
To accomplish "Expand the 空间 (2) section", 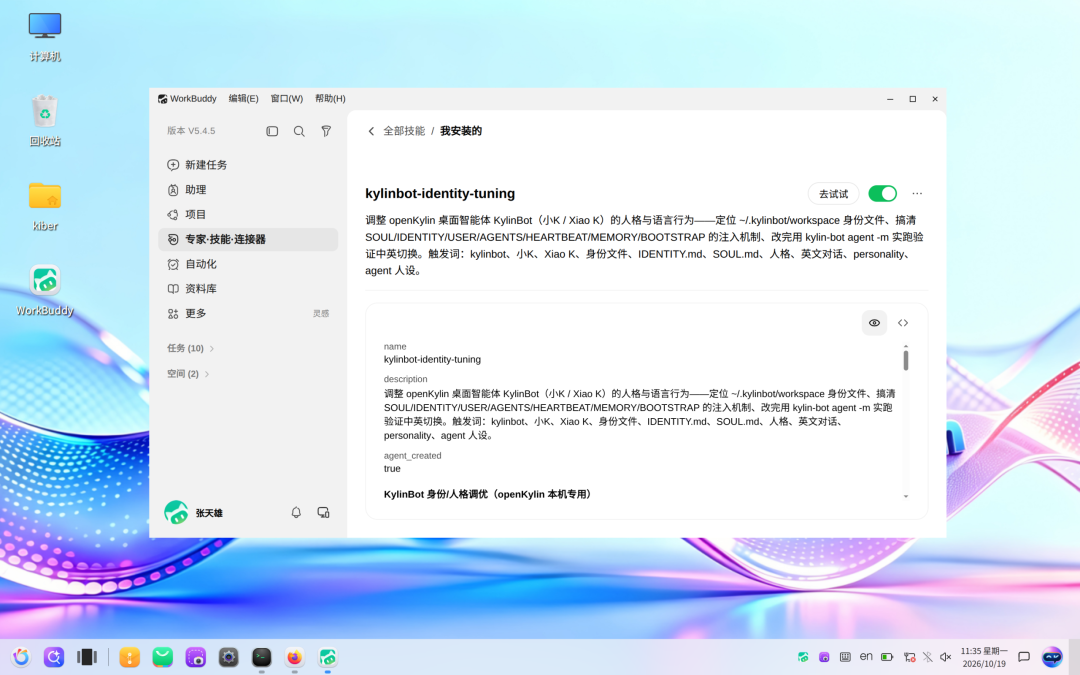I will coord(188,374).
